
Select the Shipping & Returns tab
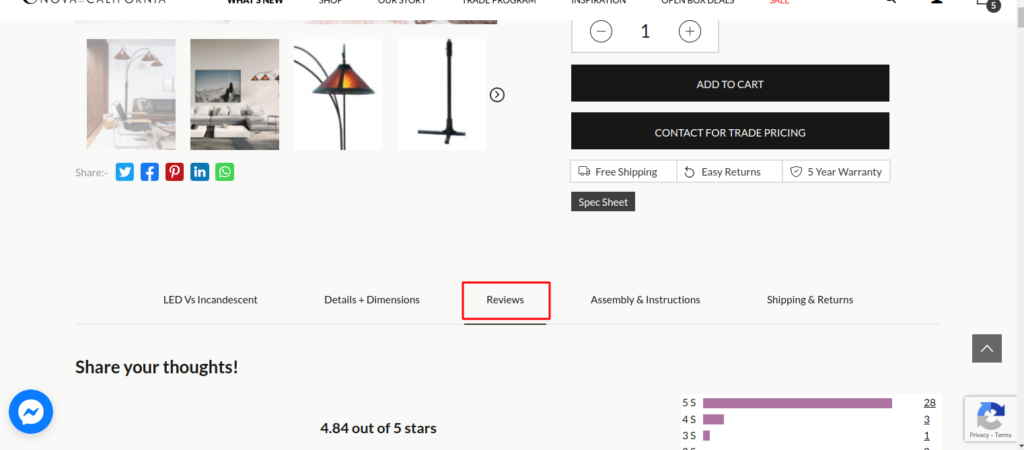810,300
